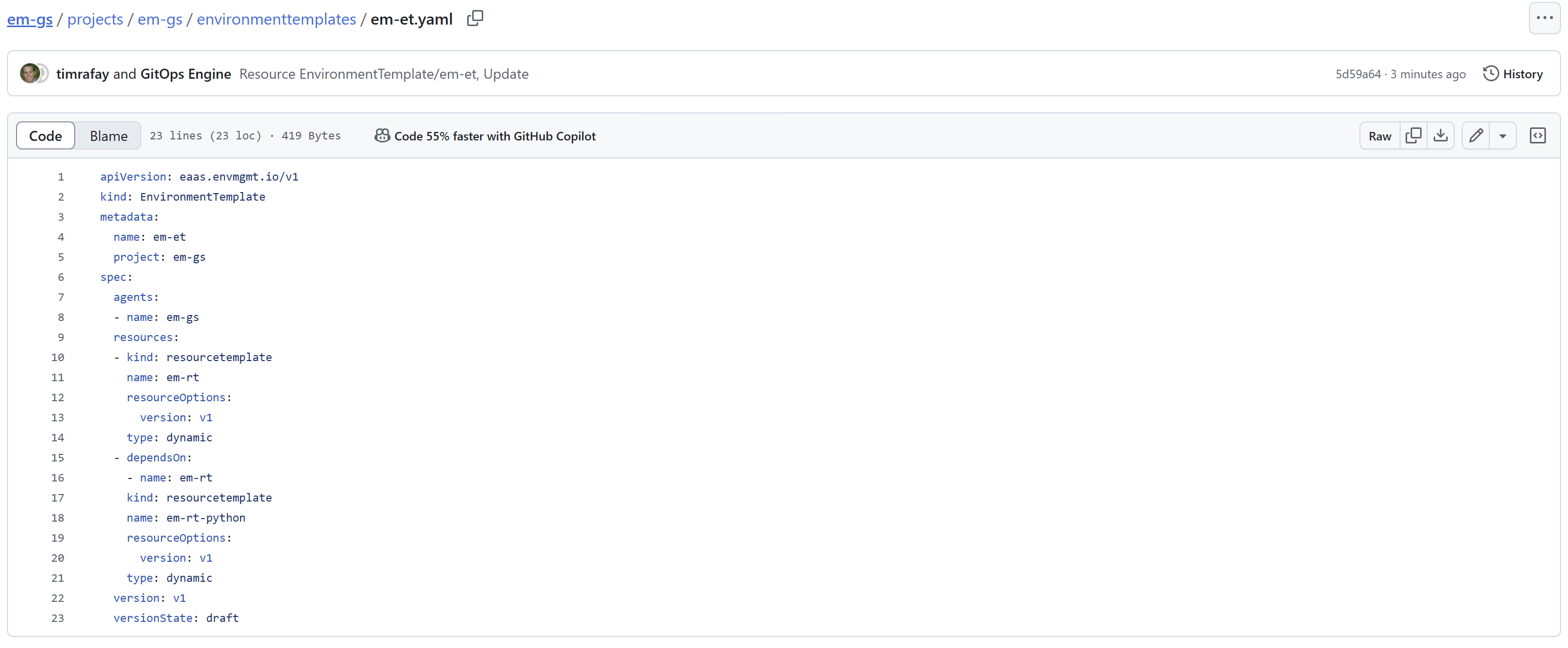Select line number 15
The image size is (1568, 648).
[x=58, y=457]
